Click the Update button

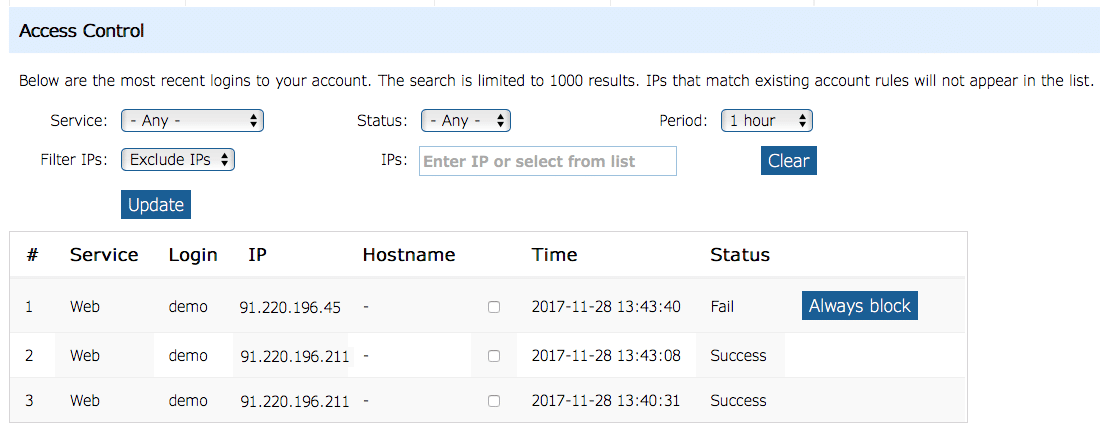(156, 204)
